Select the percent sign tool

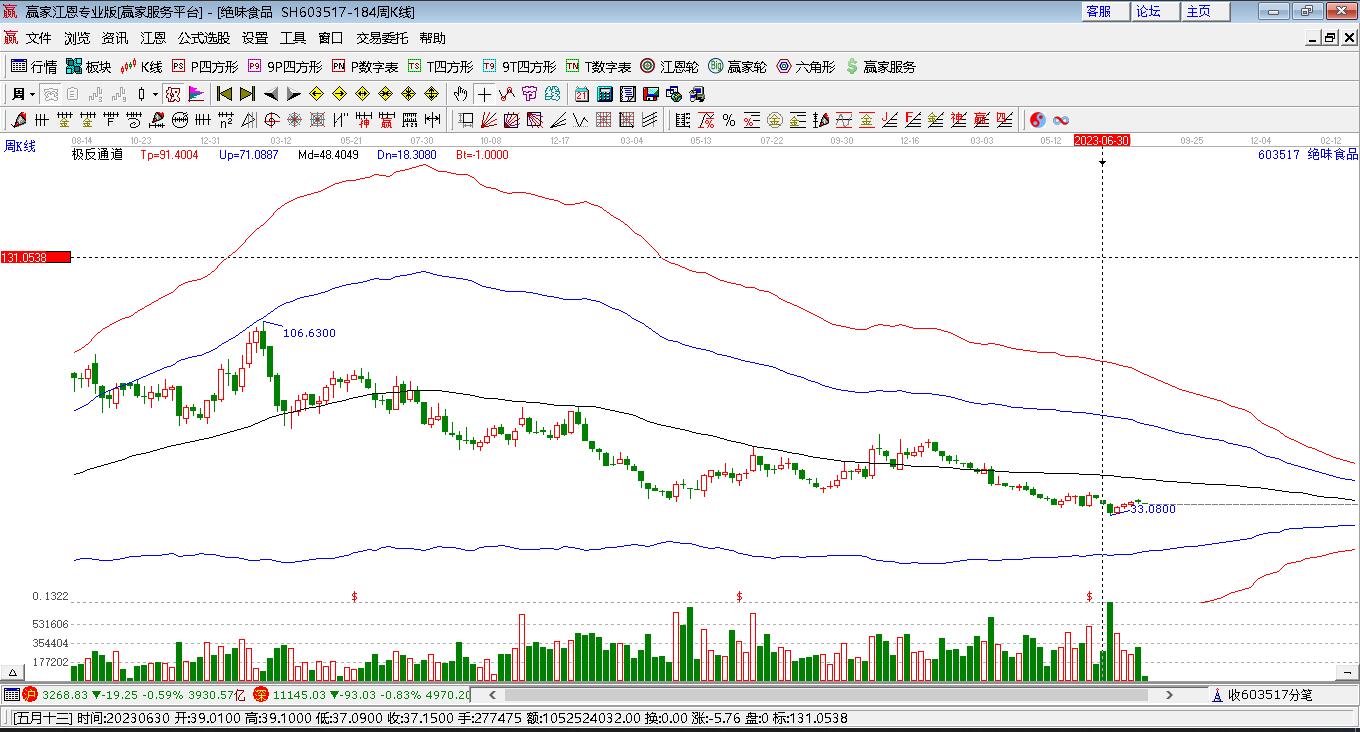click(729, 120)
